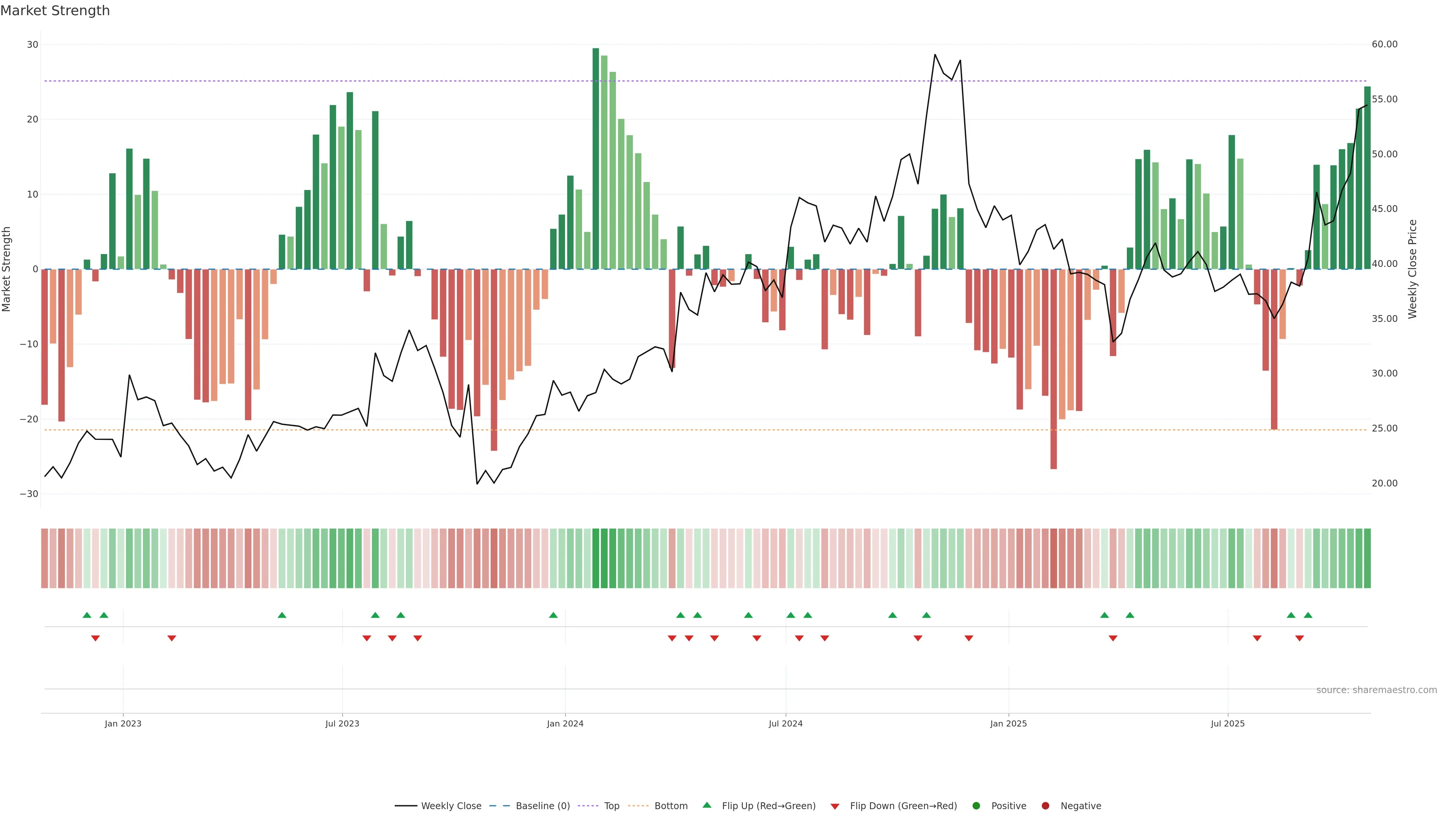Screen dimensions: 1456x819
Task: Select the rightmost green flip-up triangle marker
Action: point(1308,615)
